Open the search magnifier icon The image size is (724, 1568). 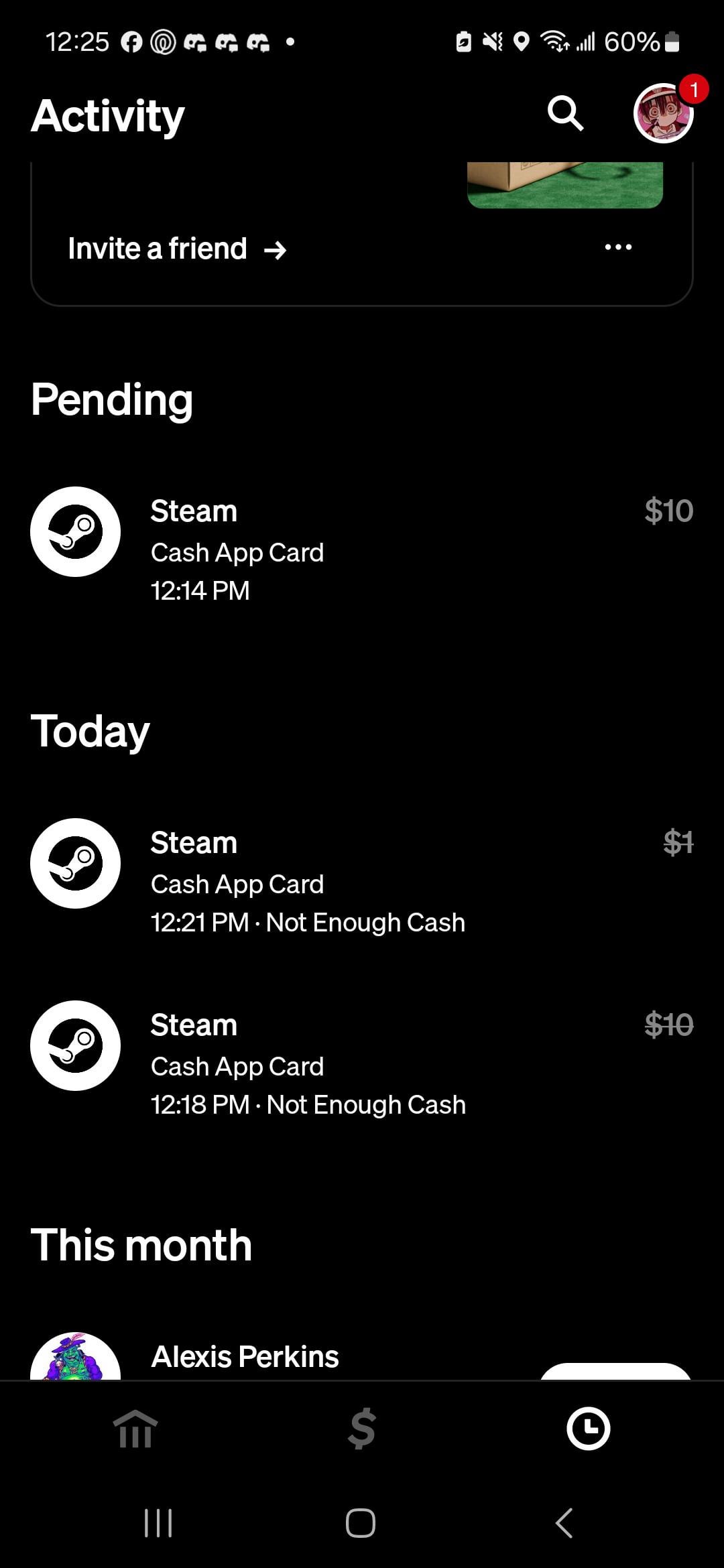click(565, 113)
